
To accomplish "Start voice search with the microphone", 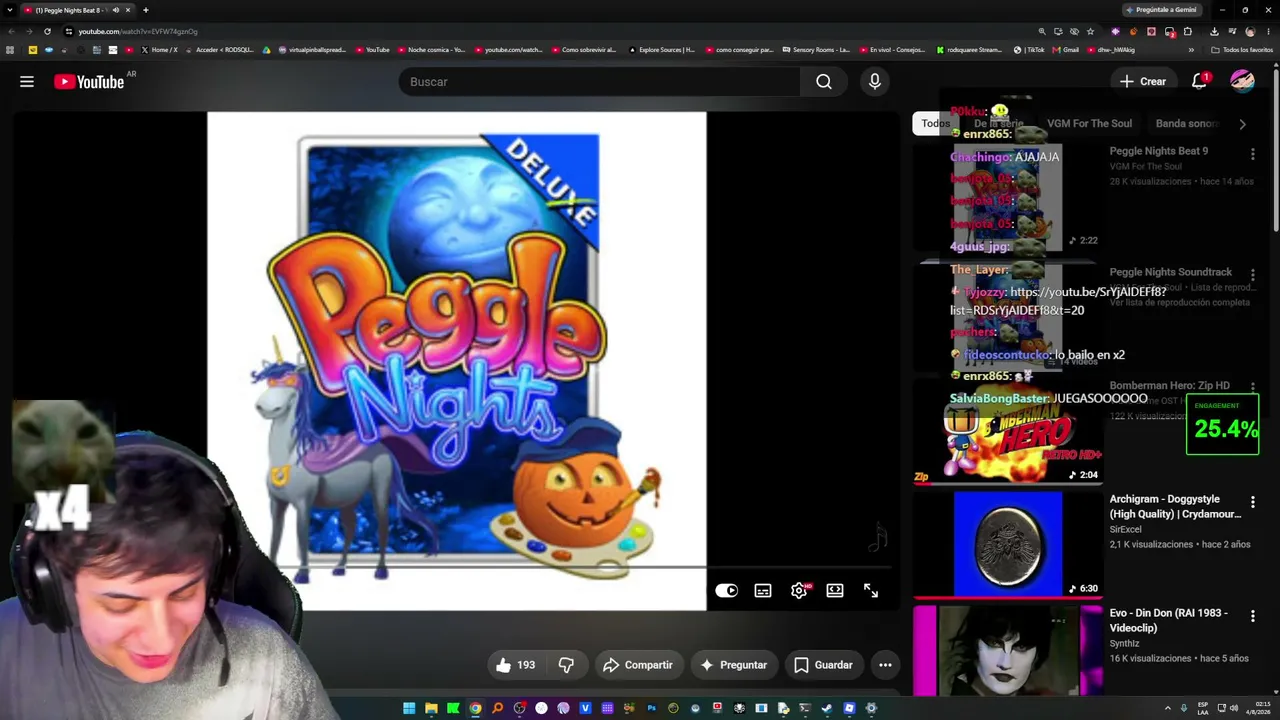I will pos(875,82).
